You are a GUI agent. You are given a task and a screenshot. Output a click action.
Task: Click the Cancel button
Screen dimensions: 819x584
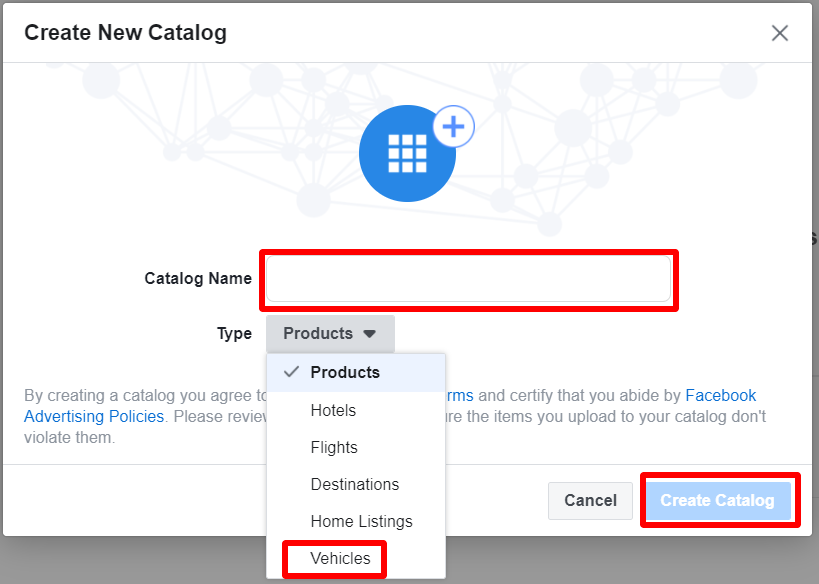click(590, 500)
